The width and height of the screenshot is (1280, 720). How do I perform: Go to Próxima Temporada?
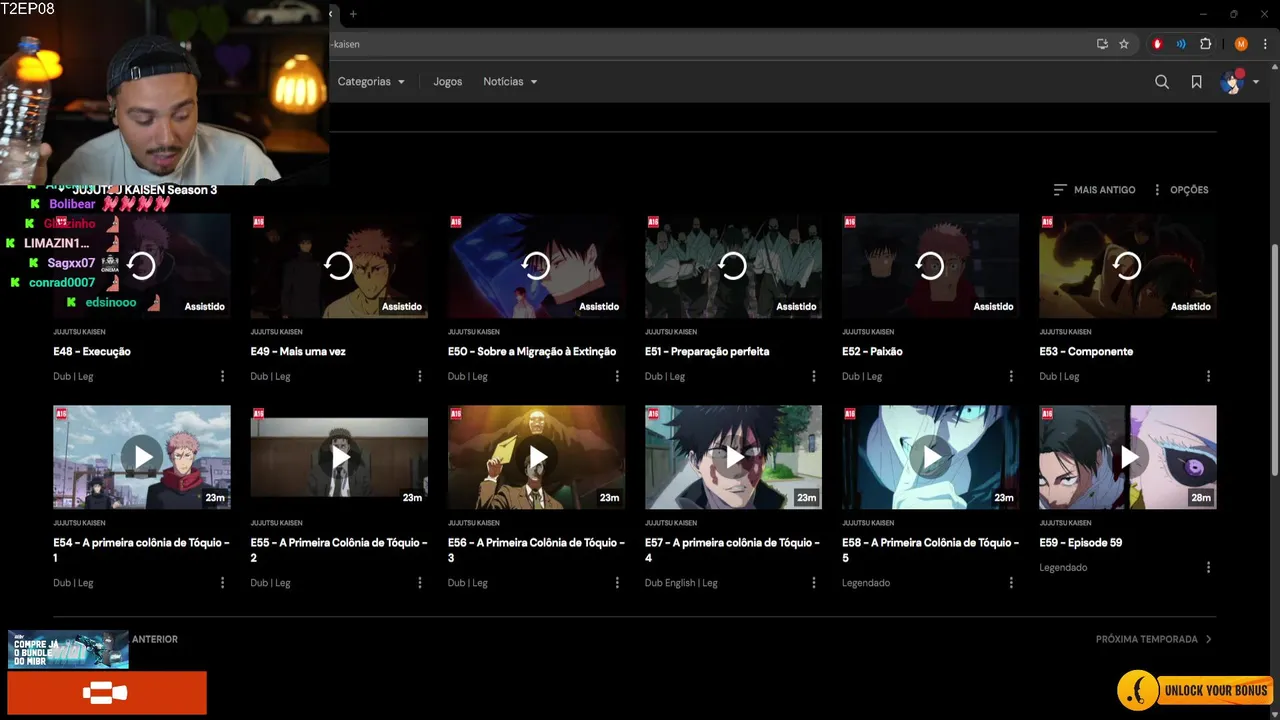(1154, 639)
